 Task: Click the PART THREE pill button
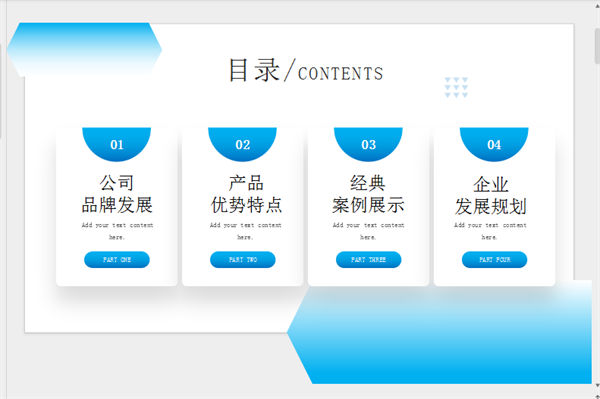click(368, 260)
